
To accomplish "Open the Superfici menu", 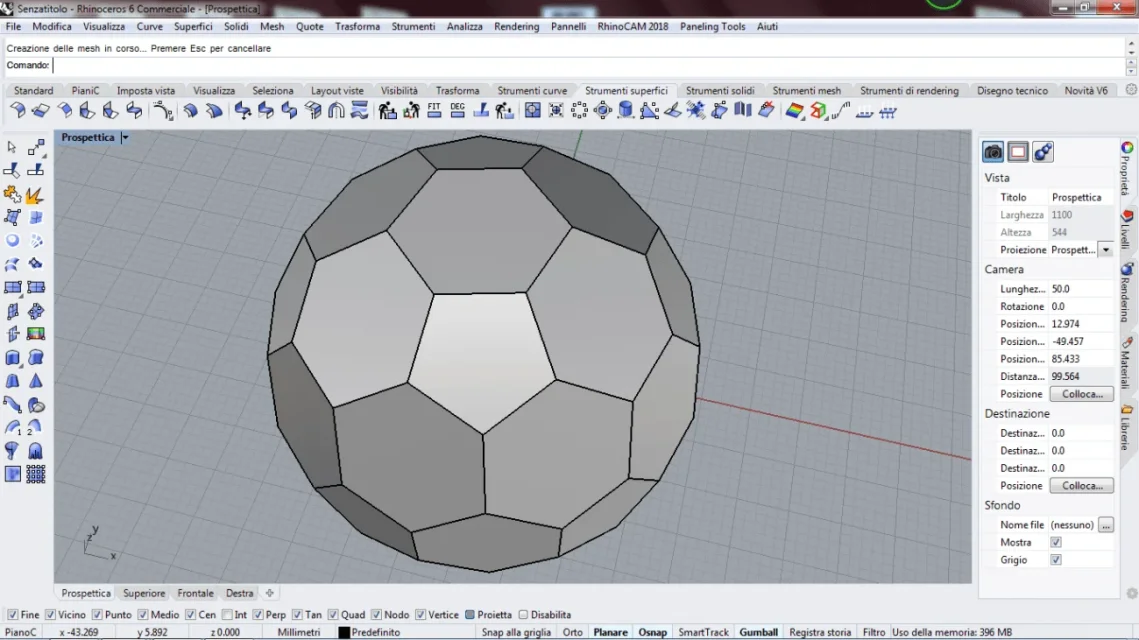I will (193, 26).
